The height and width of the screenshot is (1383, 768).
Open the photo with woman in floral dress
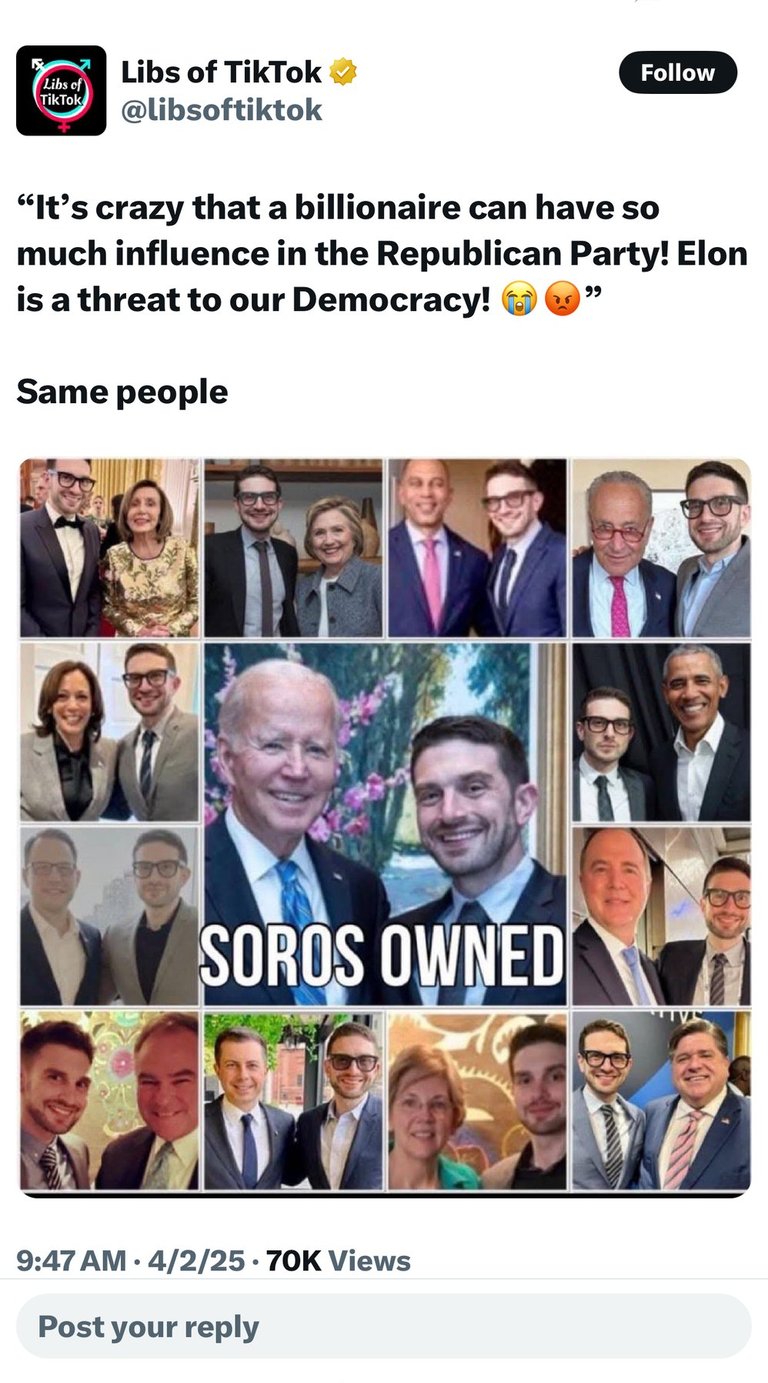click(x=110, y=548)
